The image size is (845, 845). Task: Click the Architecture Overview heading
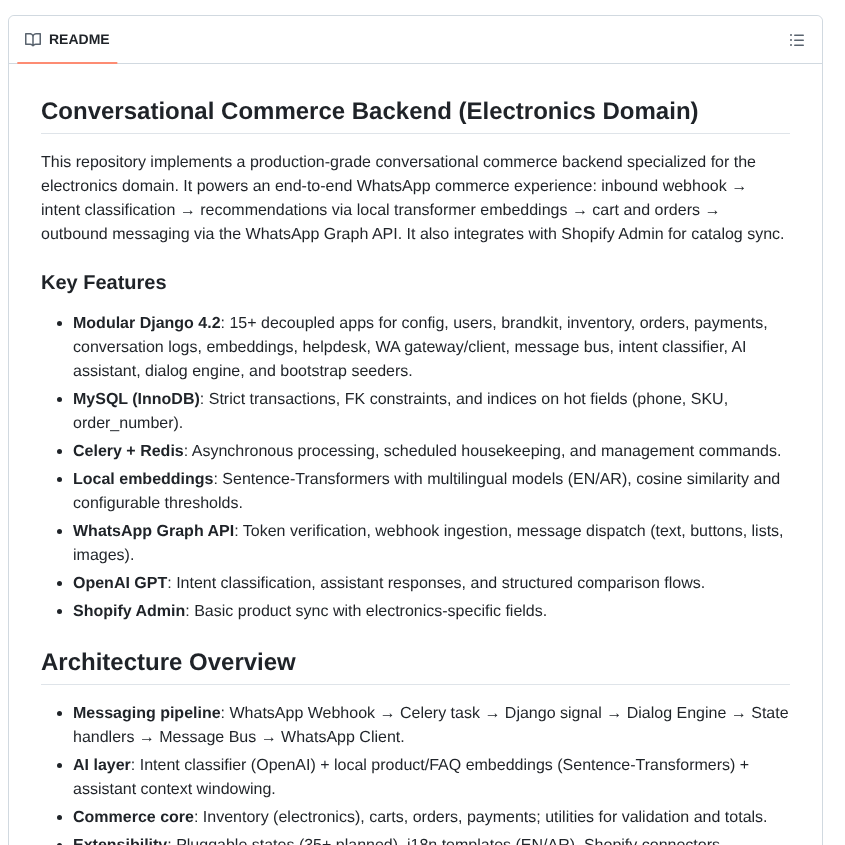pos(168,662)
